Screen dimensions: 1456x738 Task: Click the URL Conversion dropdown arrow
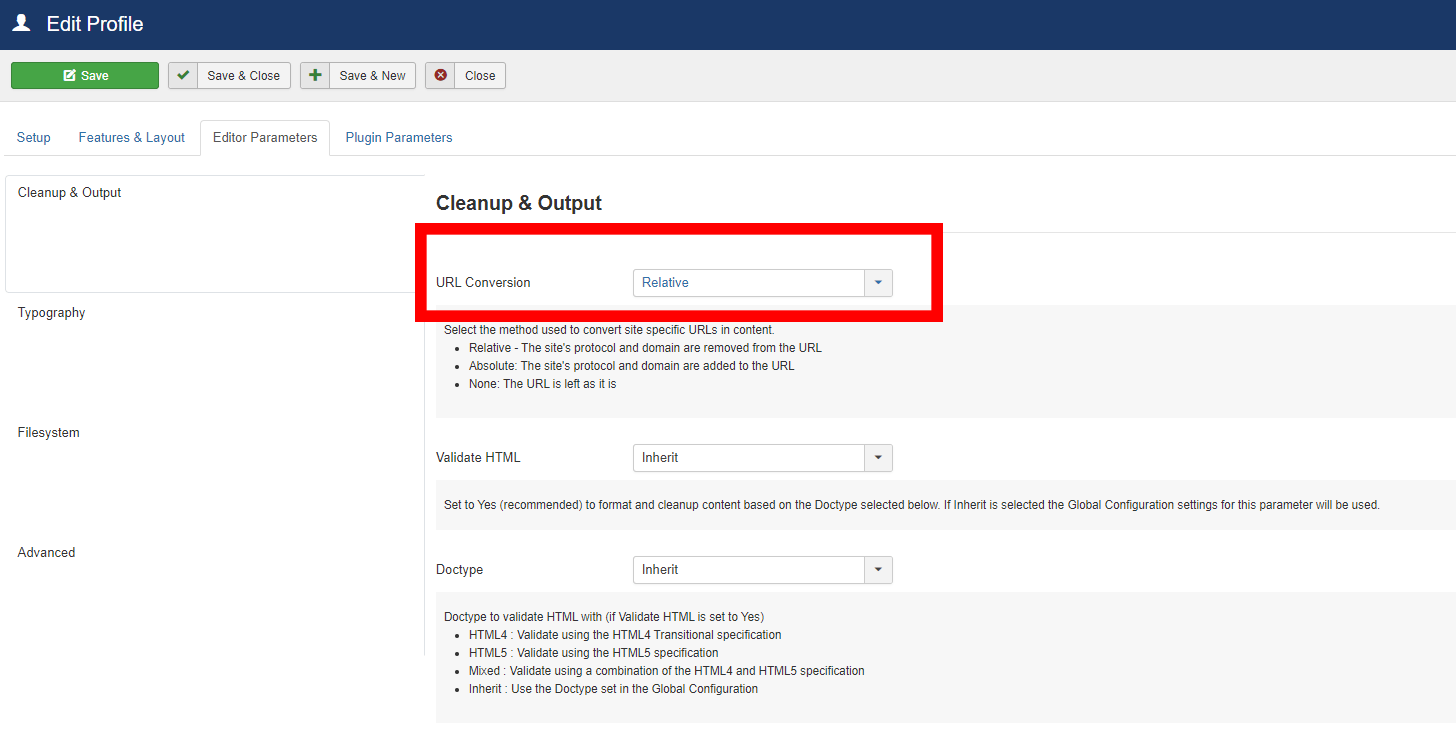pos(878,283)
